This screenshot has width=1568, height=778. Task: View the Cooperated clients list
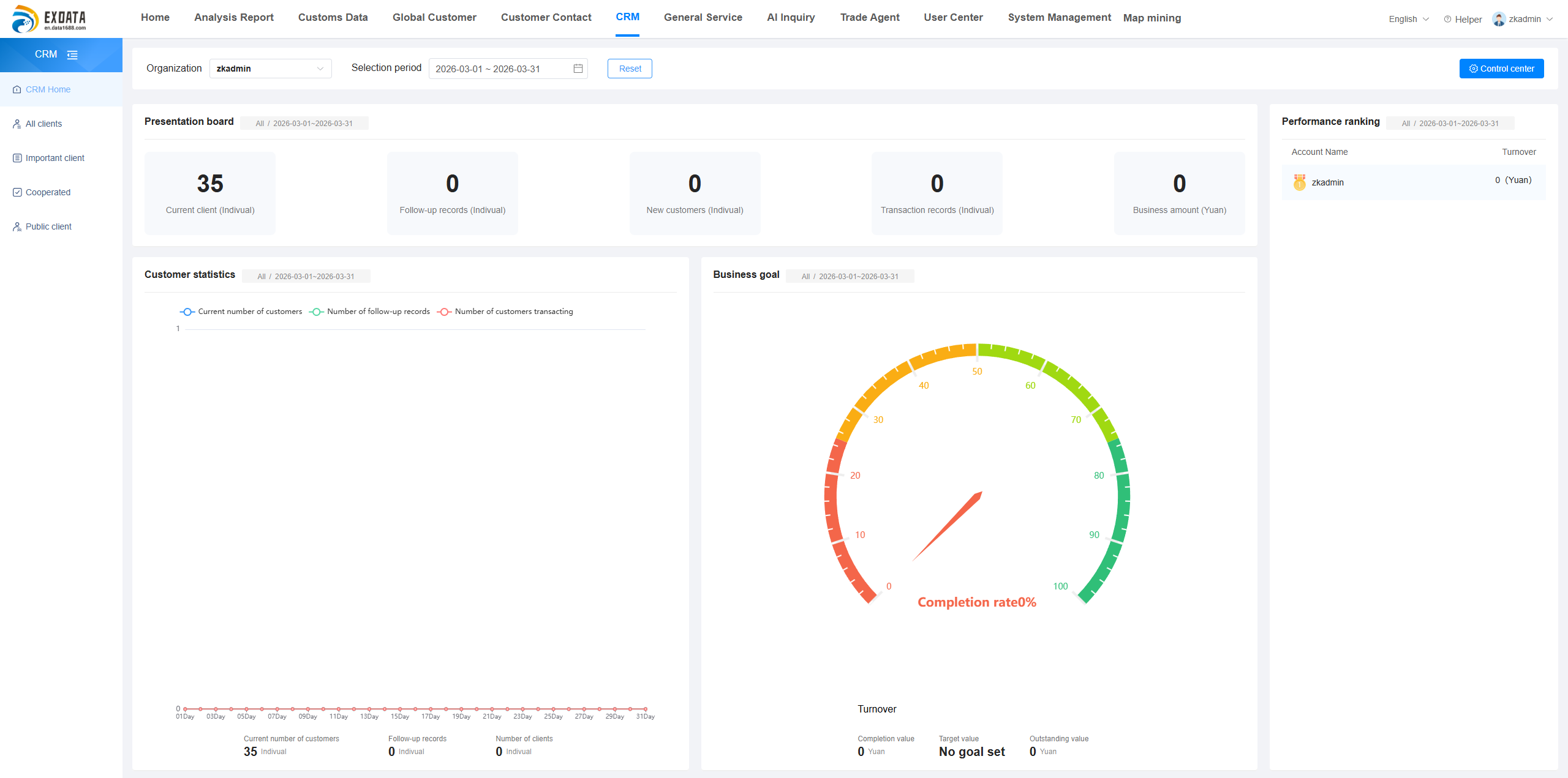(x=48, y=192)
